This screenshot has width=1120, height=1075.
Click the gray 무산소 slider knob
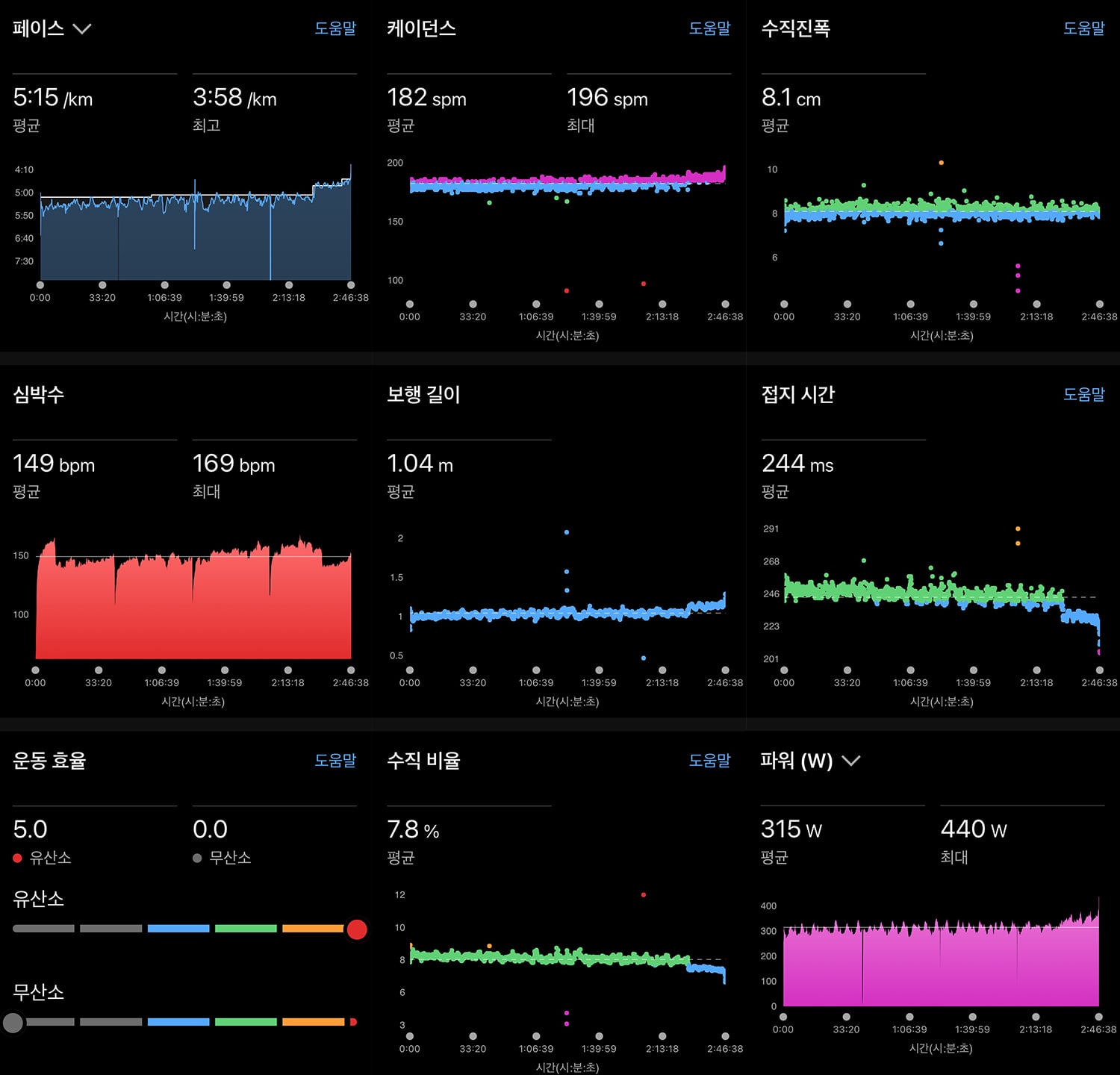point(13,1022)
